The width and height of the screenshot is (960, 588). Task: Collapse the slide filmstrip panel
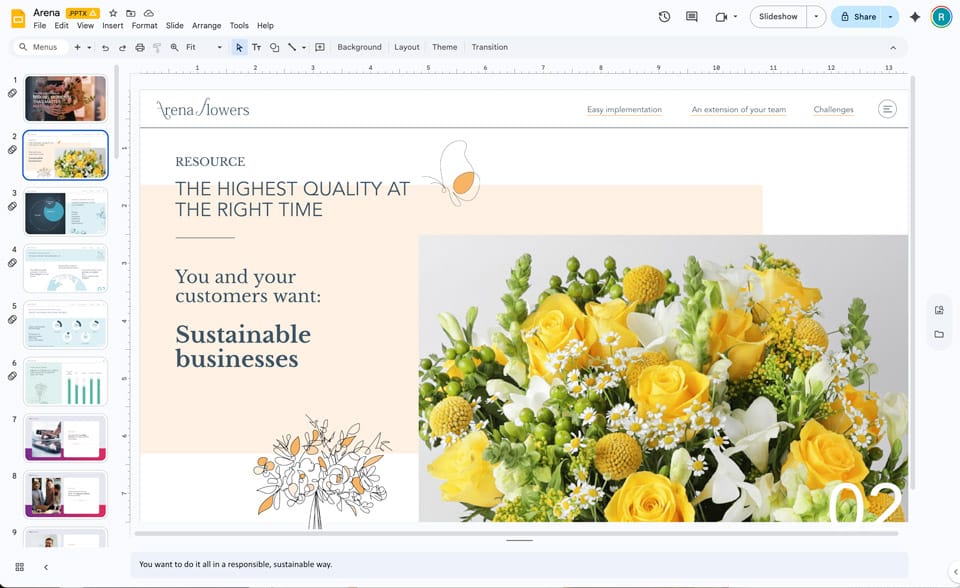click(45, 567)
